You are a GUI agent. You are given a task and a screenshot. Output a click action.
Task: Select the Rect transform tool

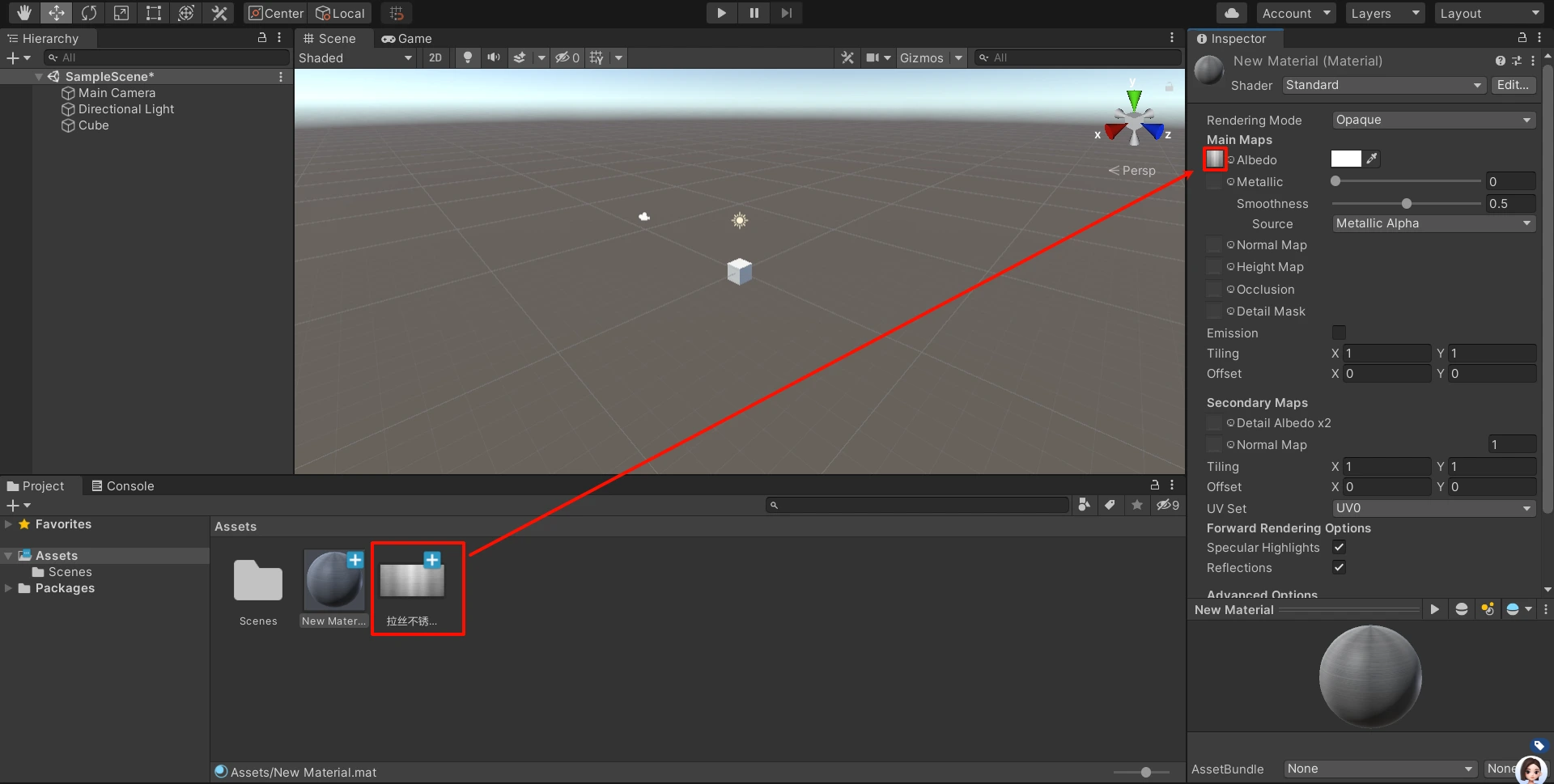[154, 13]
